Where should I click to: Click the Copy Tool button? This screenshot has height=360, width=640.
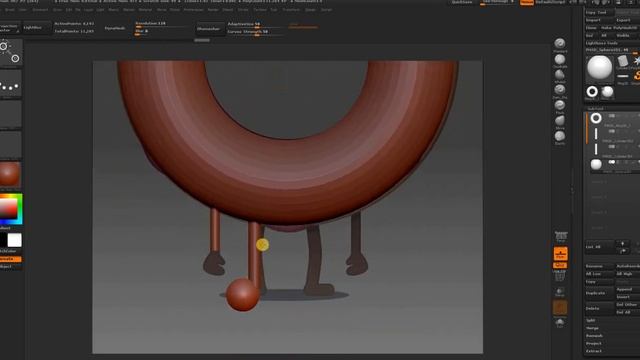[599, 12]
